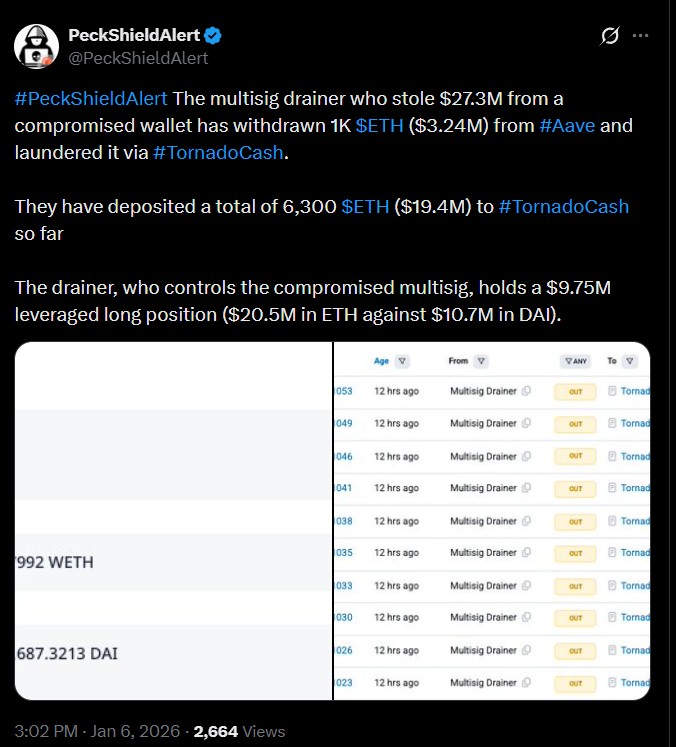The height and width of the screenshot is (747, 676).
Task: Click the #PeckShieldAlert hashtag in the tweet
Action: [x=91, y=101]
